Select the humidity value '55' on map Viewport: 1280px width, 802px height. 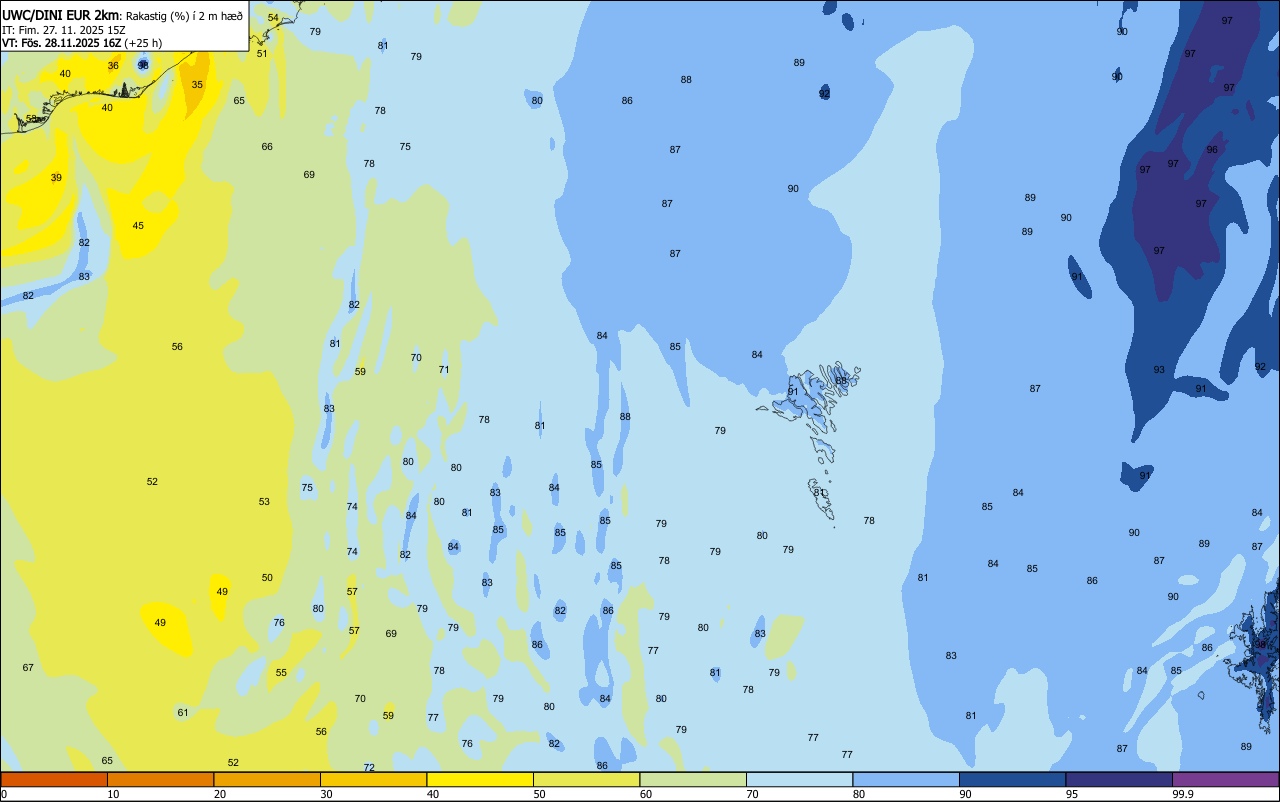pyautogui.click(x=281, y=673)
